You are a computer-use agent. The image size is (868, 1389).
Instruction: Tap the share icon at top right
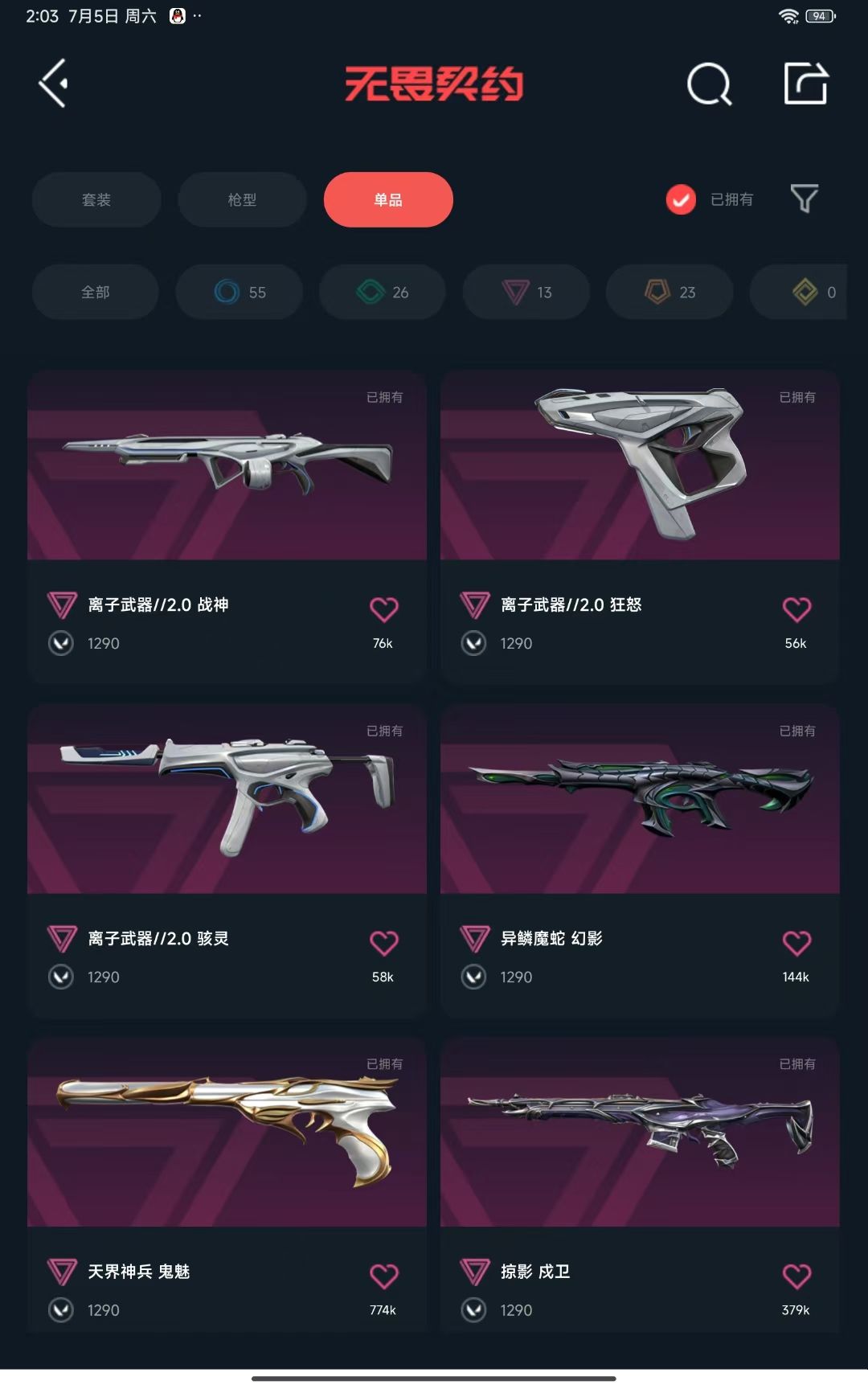click(x=806, y=83)
